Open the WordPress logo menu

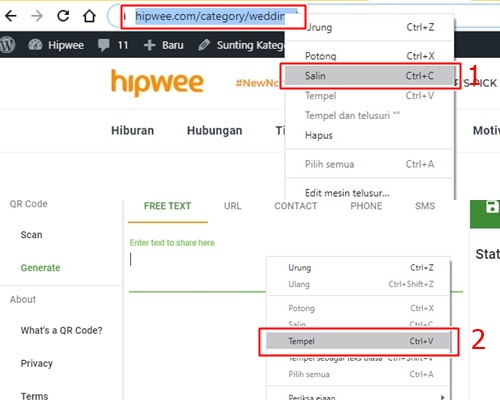tap(8, 45)
